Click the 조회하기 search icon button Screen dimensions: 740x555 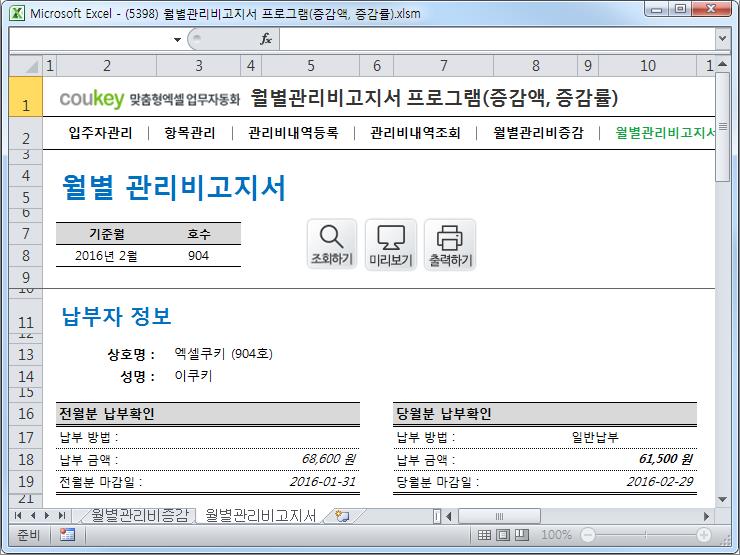pos(332,244)
